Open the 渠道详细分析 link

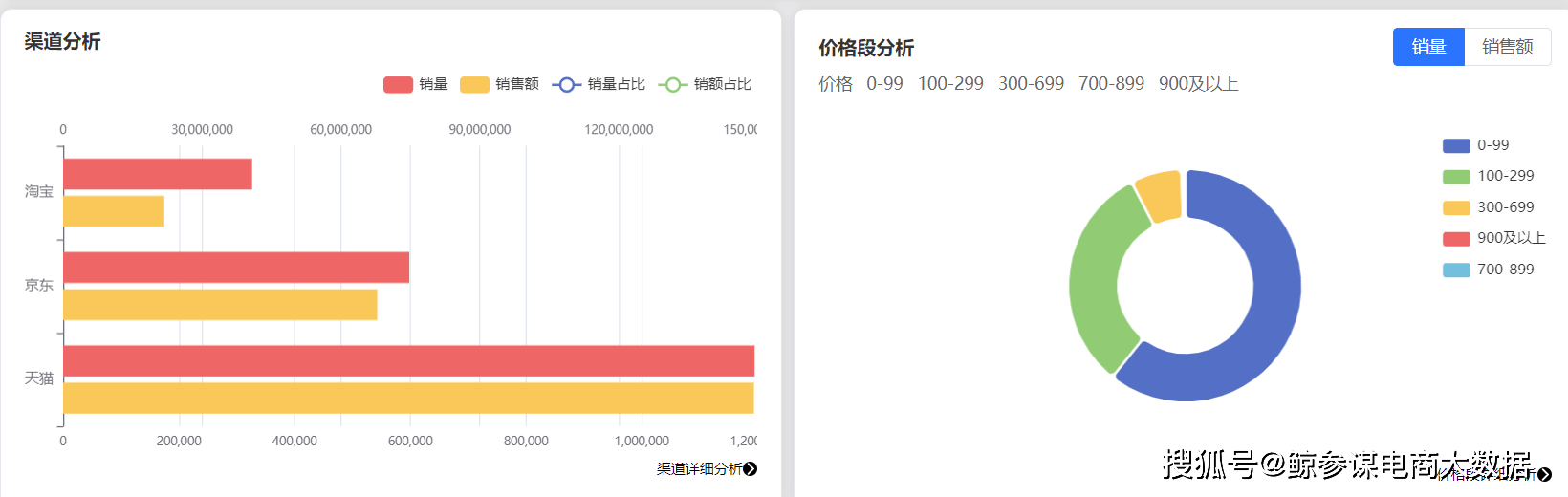699,468
